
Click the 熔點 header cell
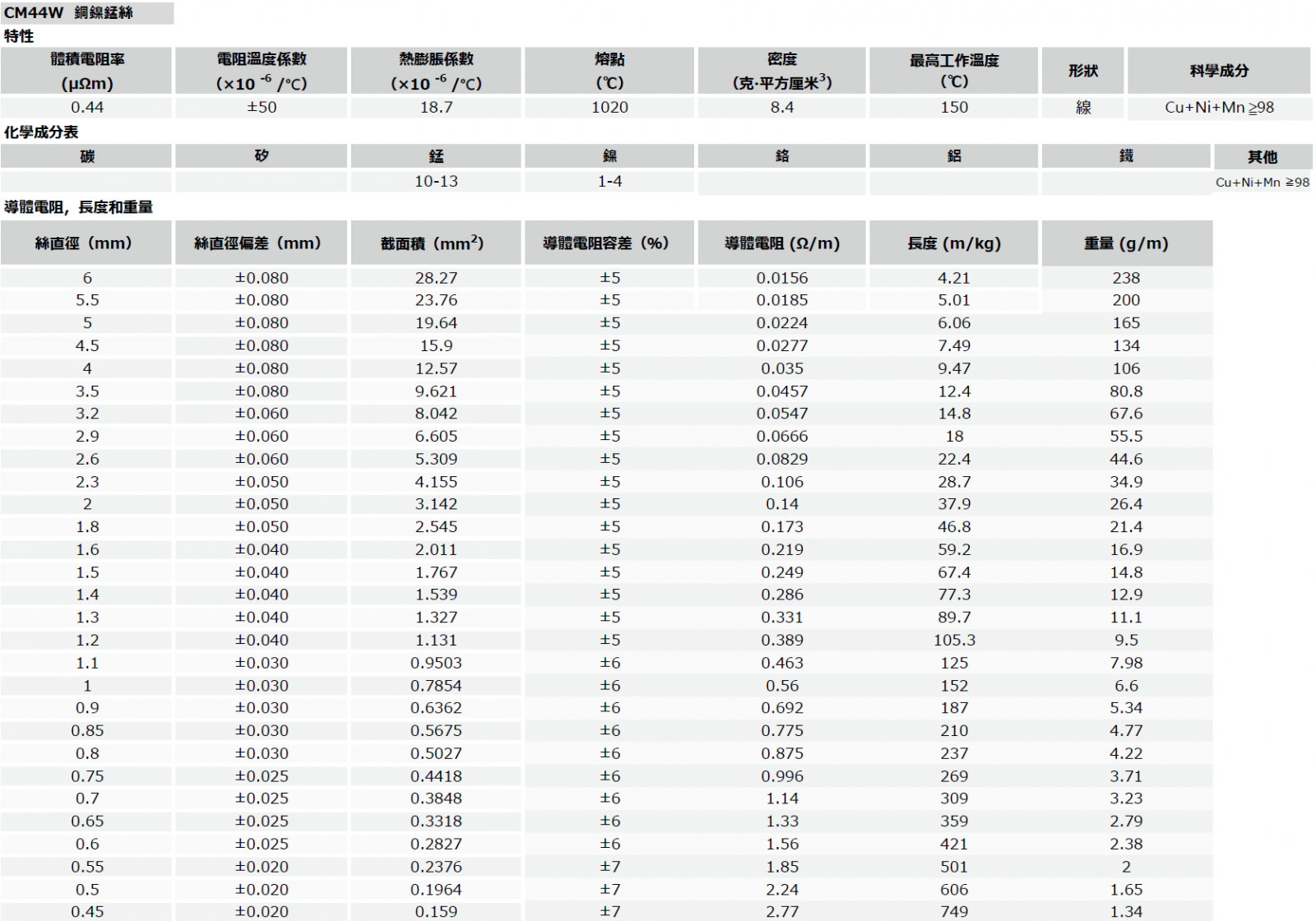click(x=609, y=71)
